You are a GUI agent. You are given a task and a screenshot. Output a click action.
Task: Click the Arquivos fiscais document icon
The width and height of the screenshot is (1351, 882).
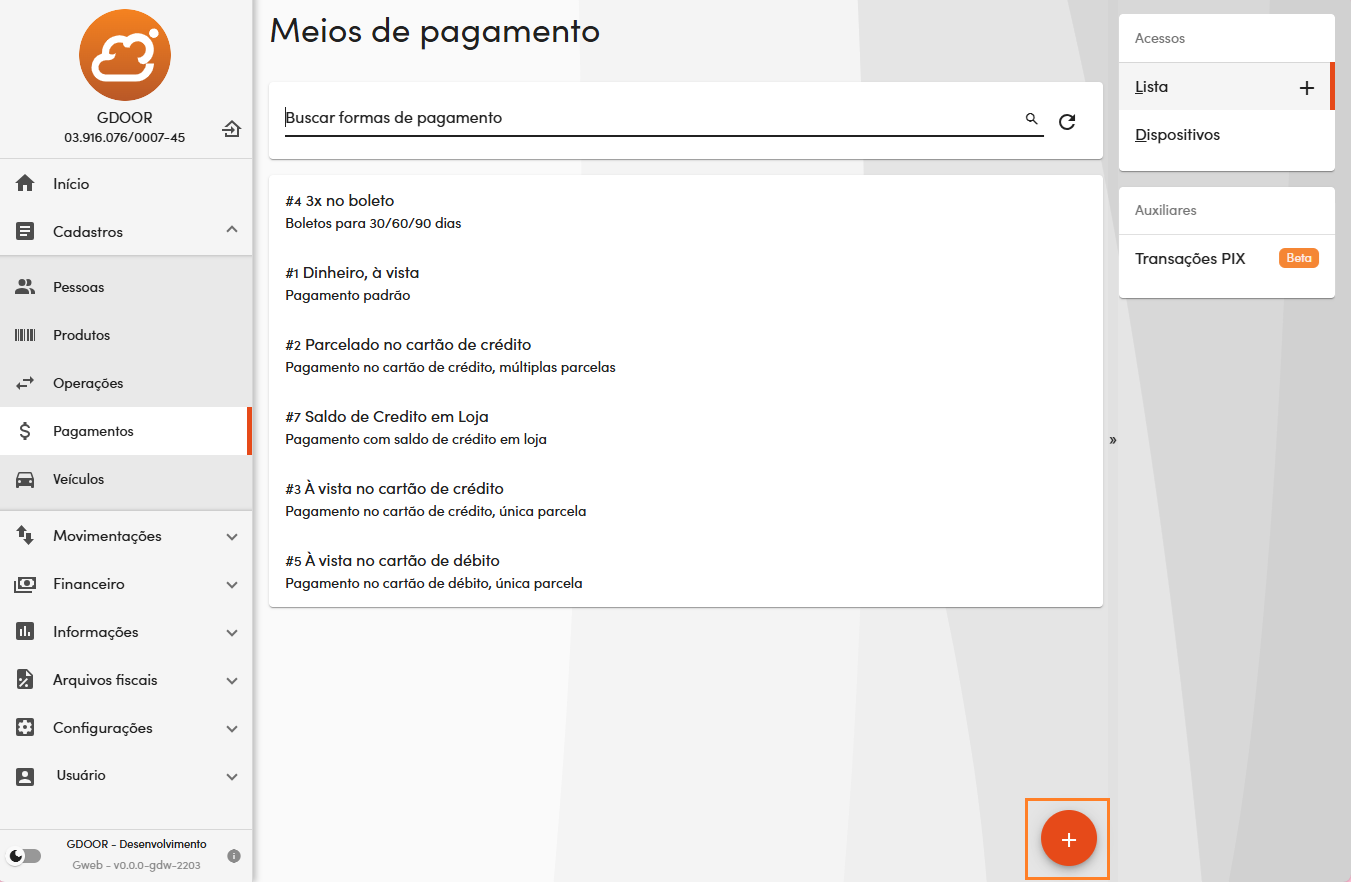pyautogui.click(x=25, y=680)
